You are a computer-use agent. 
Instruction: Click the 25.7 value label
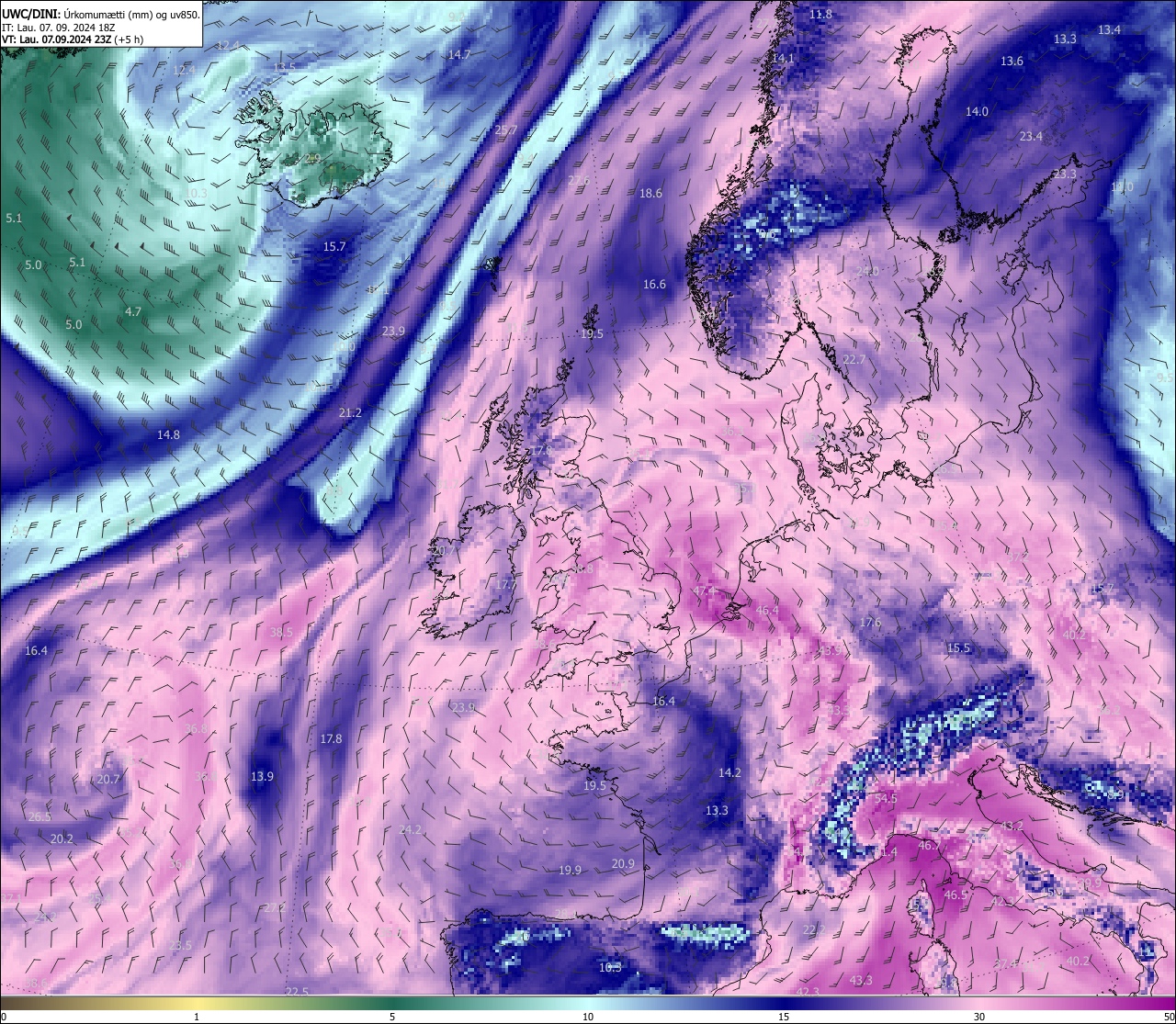click(506, 130)
